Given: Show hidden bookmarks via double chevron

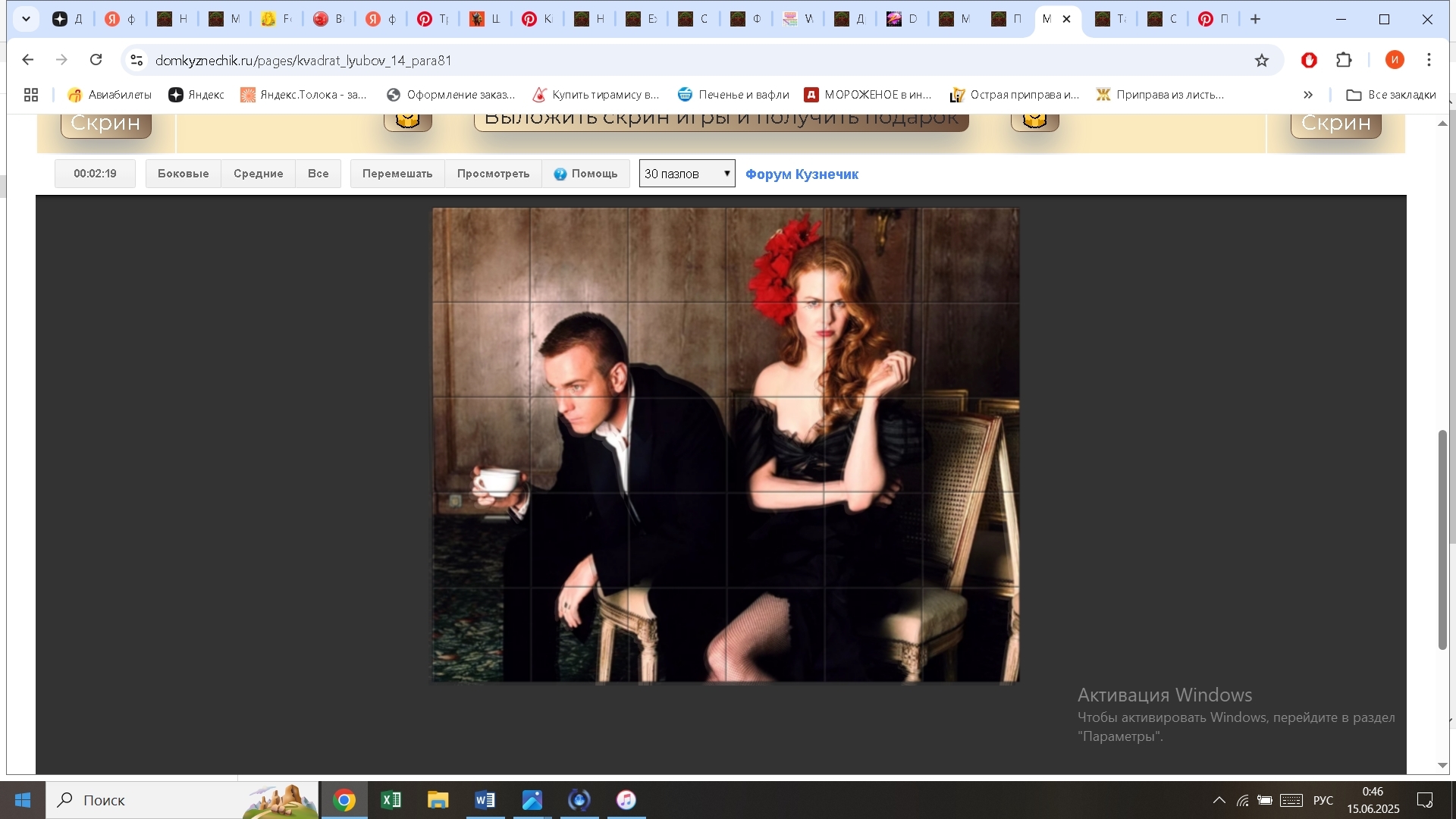Looking at the screenshot, I should [1308, 95].
